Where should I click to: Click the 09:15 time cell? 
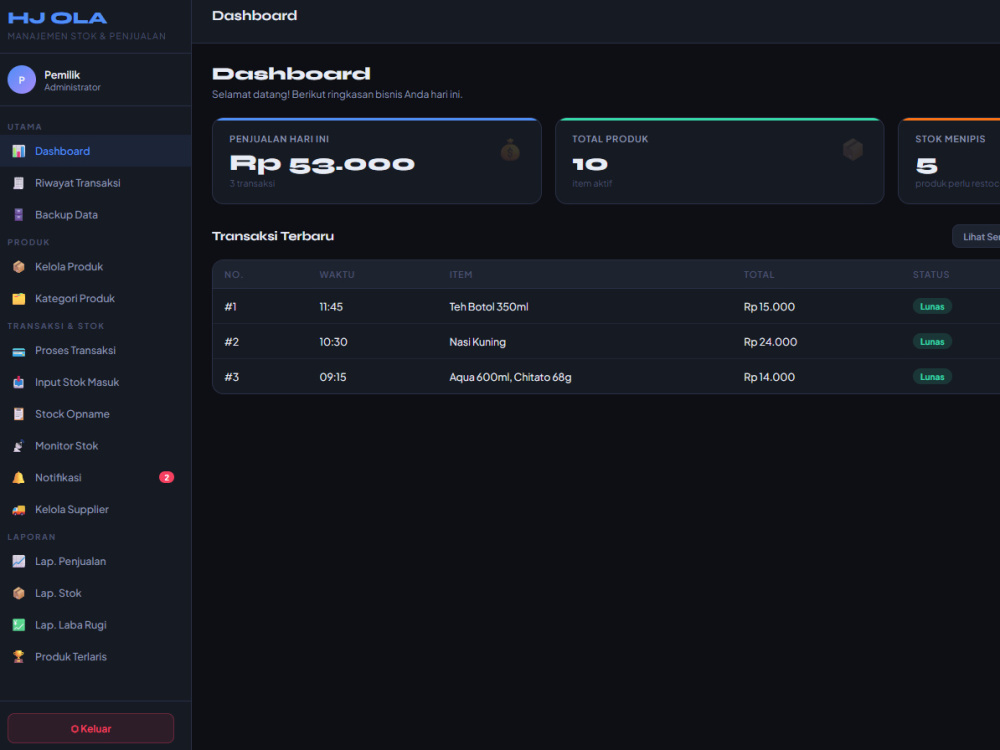point(333,377)
